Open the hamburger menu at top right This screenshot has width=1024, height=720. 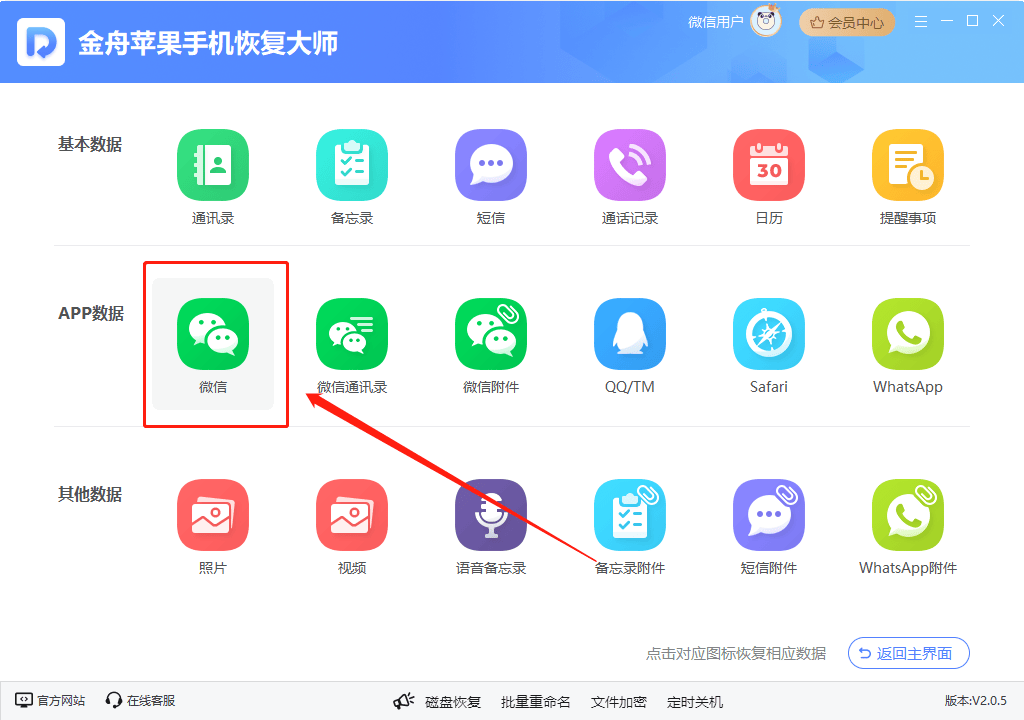[x=920, y=20]
